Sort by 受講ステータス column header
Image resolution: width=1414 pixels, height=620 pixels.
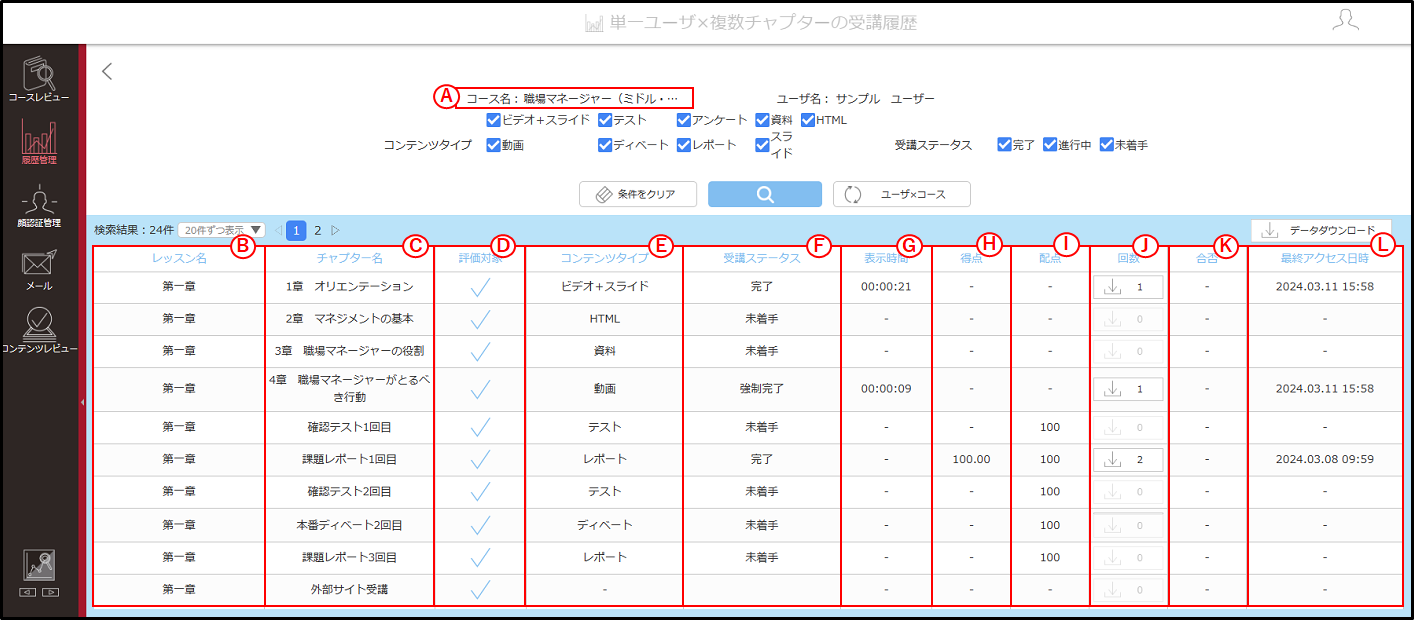click(762, 258)
